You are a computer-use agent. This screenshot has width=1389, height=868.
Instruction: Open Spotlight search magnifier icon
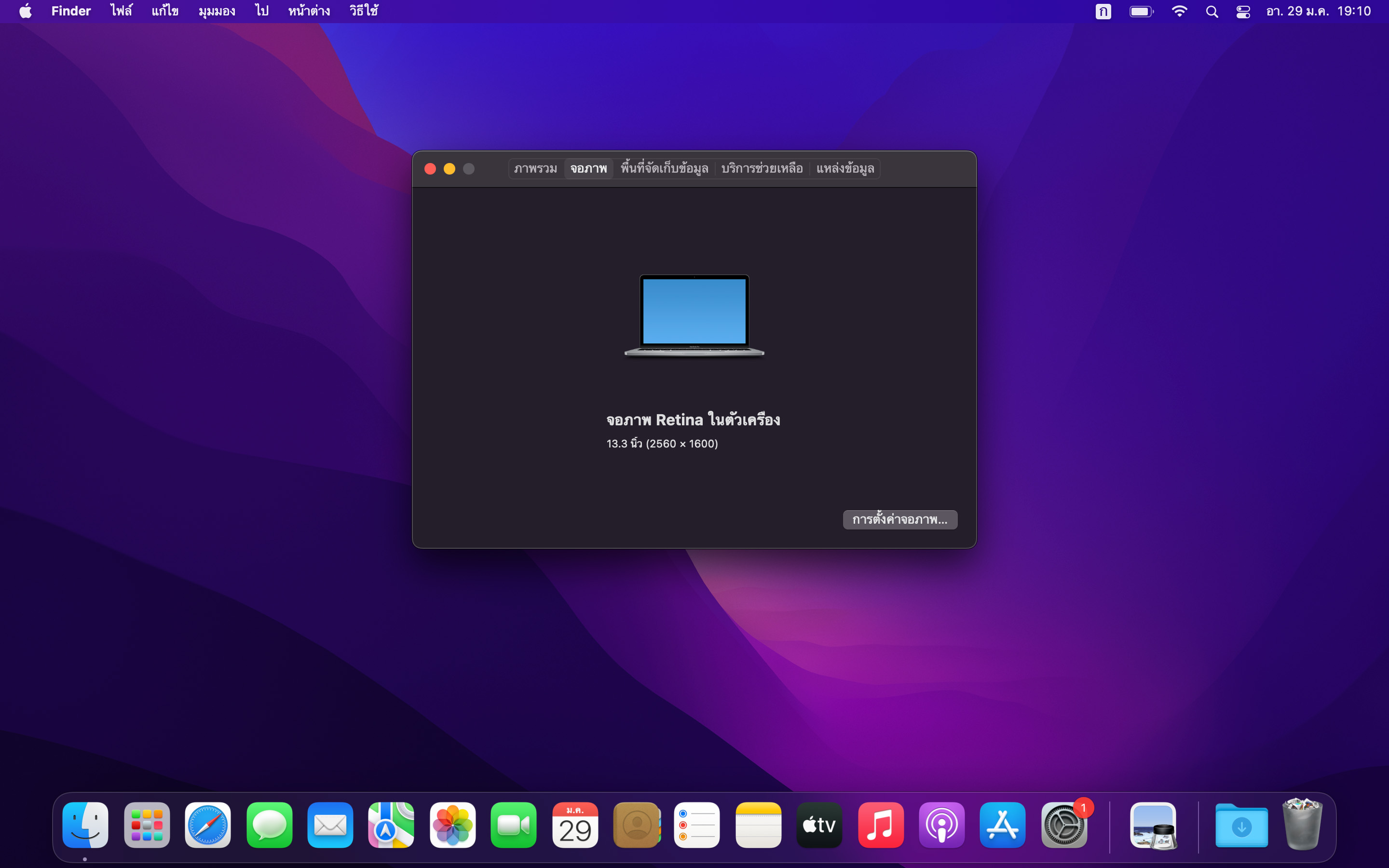[x=1212, y=12]
